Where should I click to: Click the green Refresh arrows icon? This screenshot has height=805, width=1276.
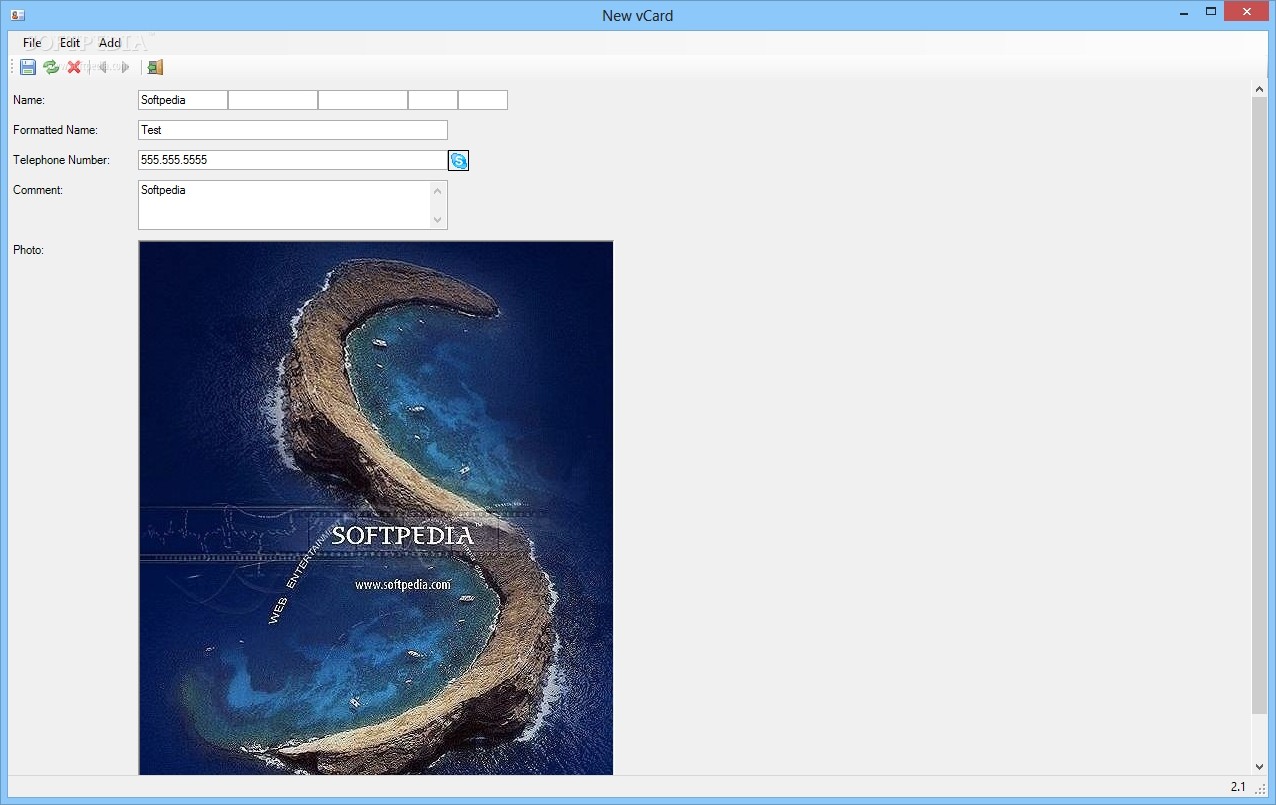[x=51, y=67]
